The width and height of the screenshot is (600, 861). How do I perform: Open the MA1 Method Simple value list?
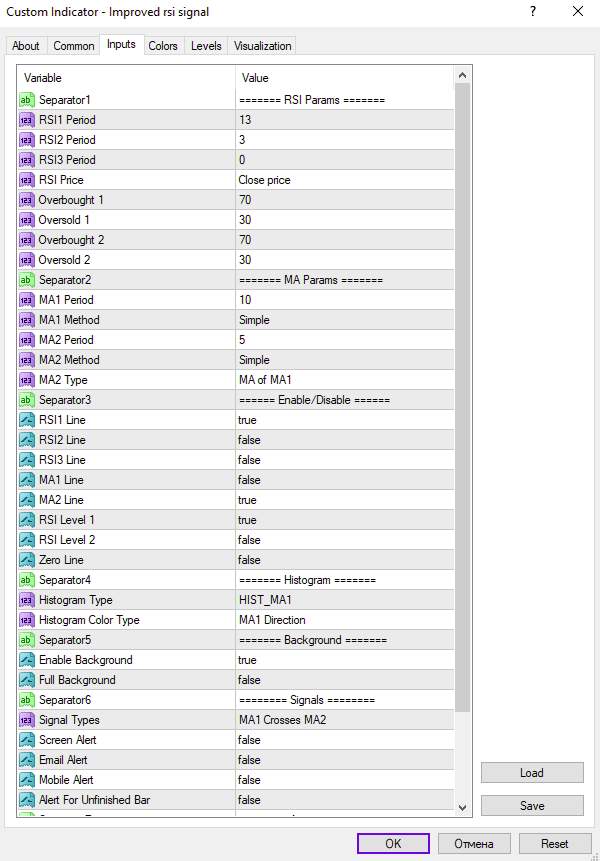[x=344, y=320]
